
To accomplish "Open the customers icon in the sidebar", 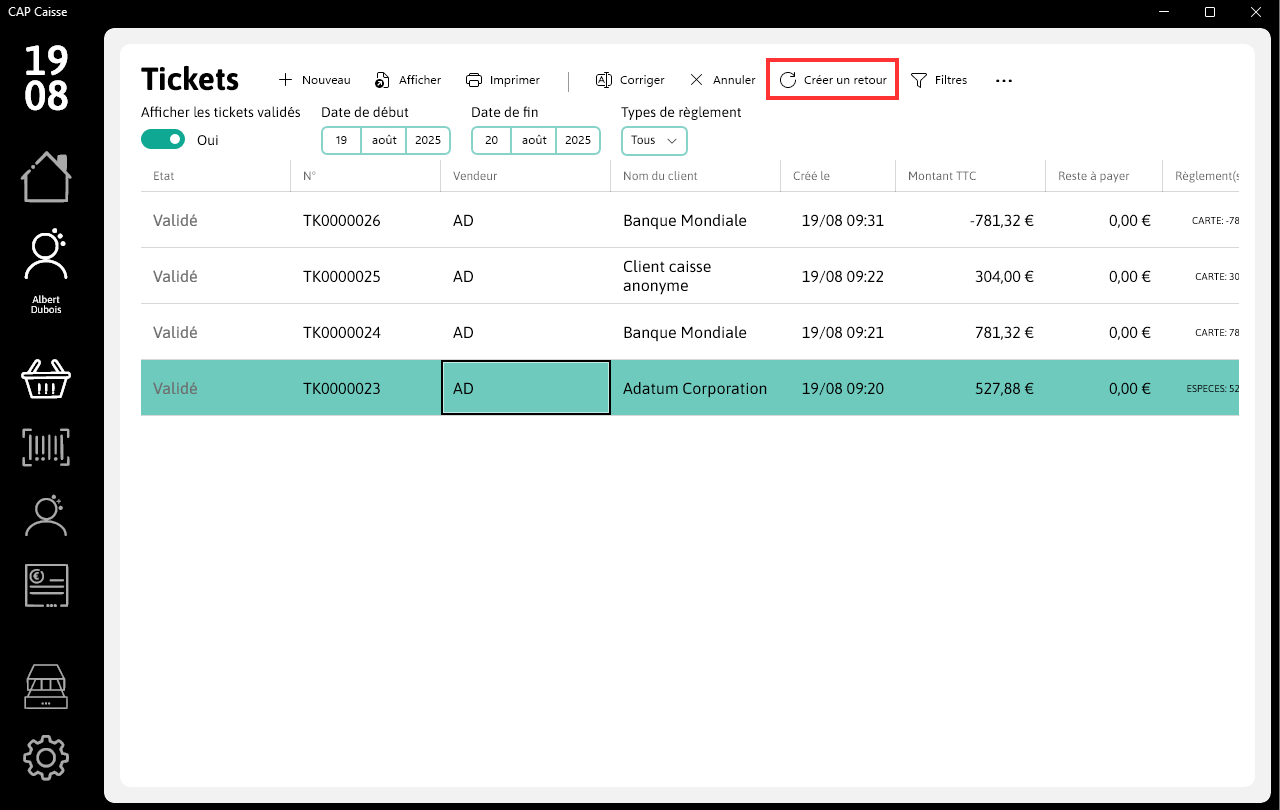I will pyautogui.click(x=46, y=516).
